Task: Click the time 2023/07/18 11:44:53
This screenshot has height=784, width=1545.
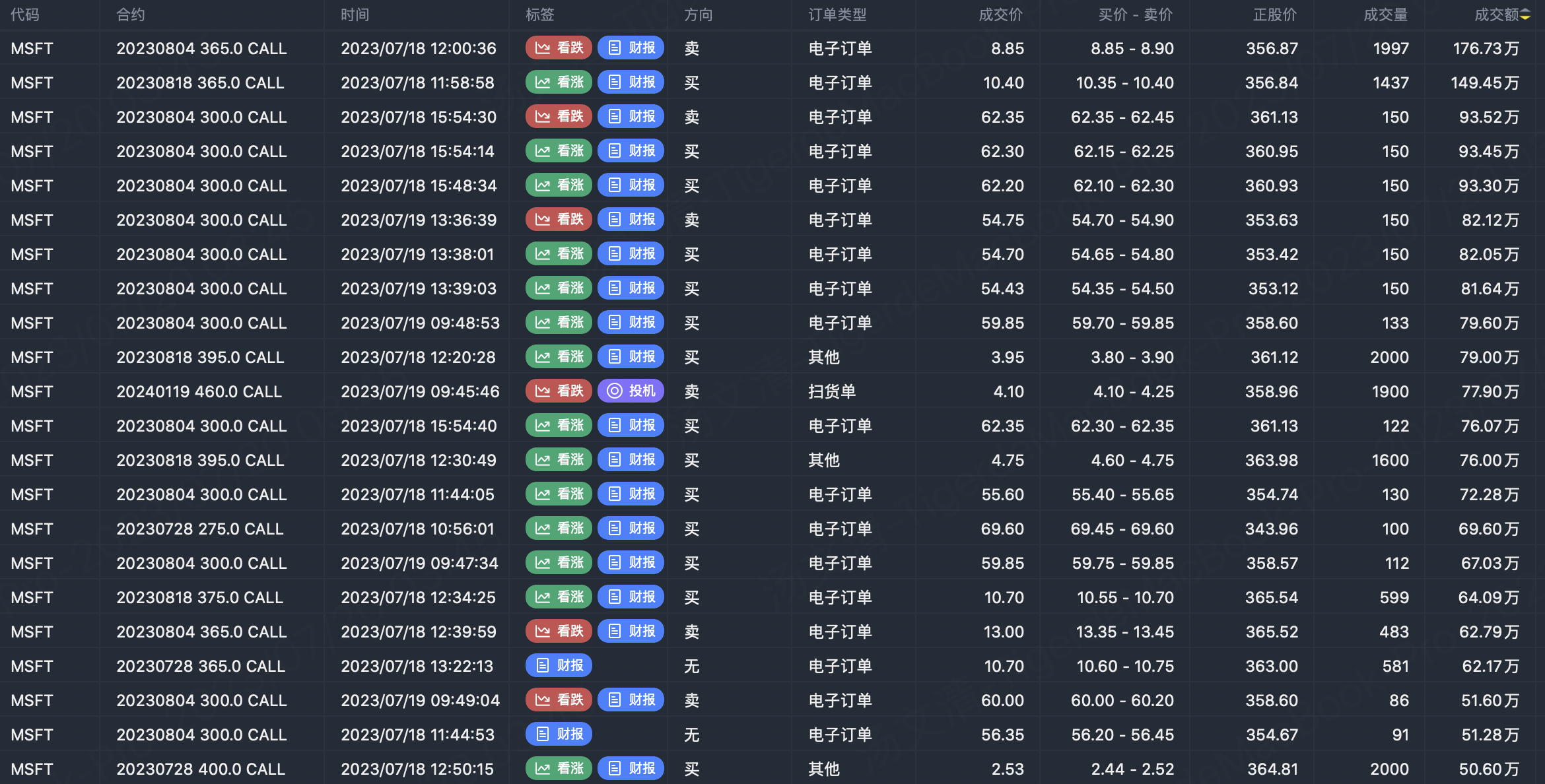Action: (417, 735)
